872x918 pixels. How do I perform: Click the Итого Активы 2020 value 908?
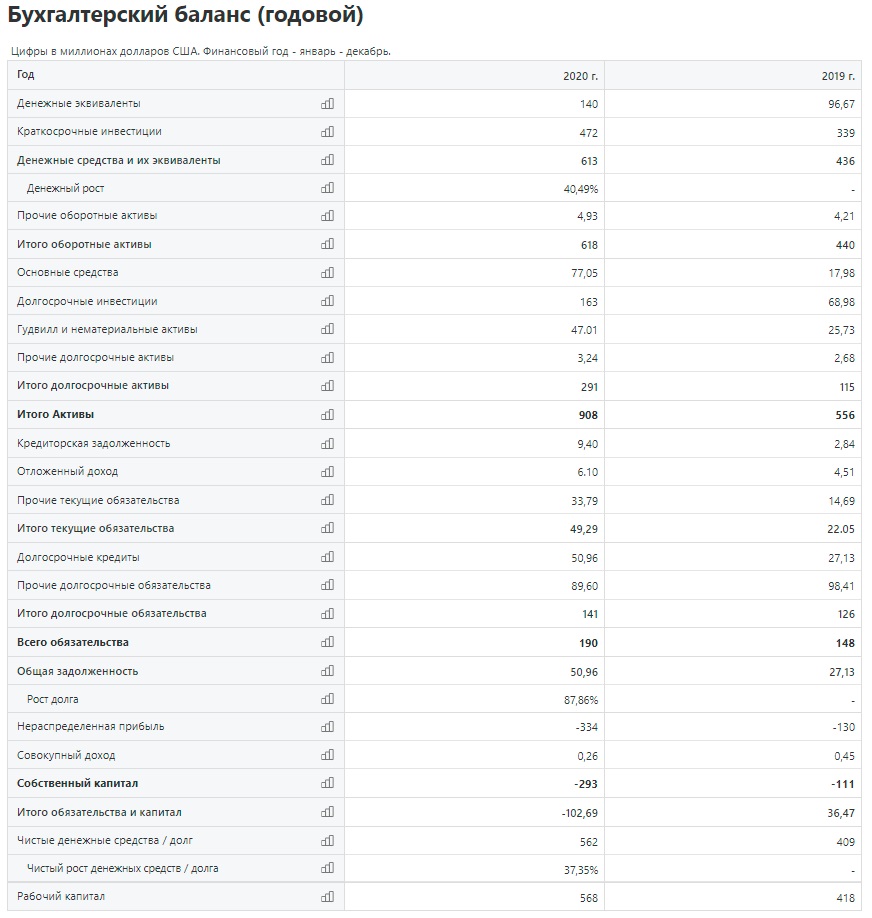(588, 415)
